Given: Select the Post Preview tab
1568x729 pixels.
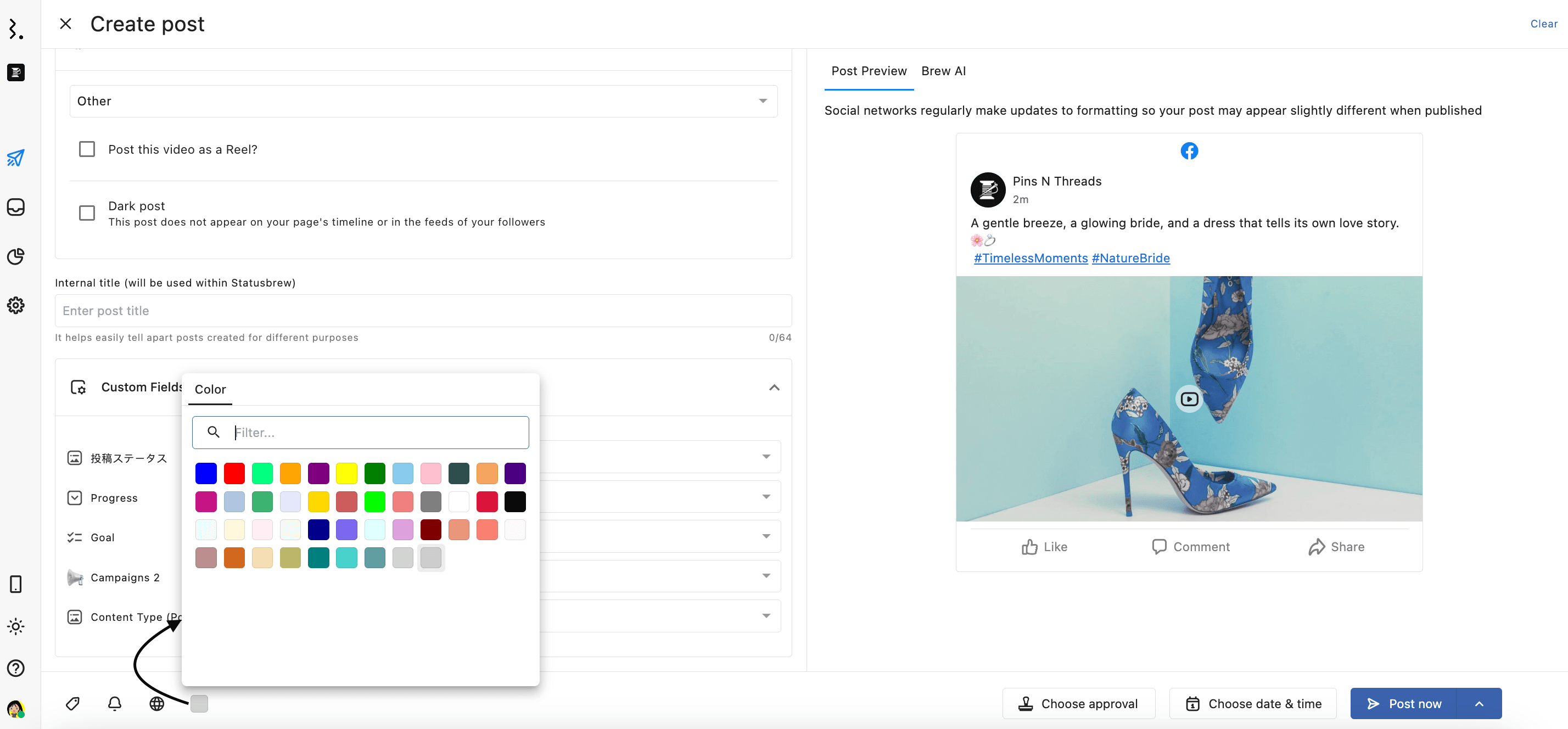Looking at the screenshot, I should click(869, 71).
